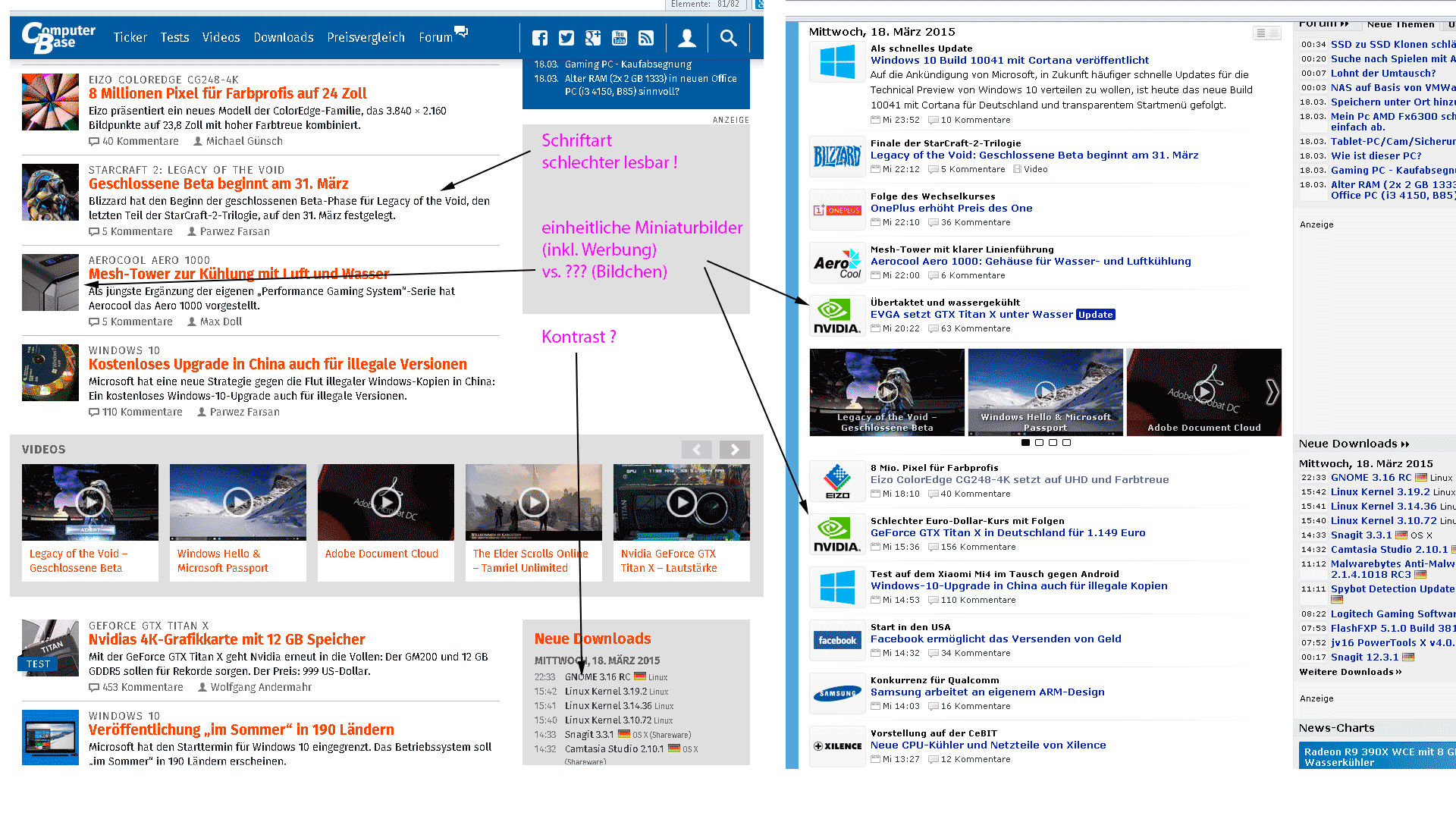The width and height of the screenshot is (1456, 819).
Task: Click previous arrow in VIDEOS section
Action: (x=696, y=450)
